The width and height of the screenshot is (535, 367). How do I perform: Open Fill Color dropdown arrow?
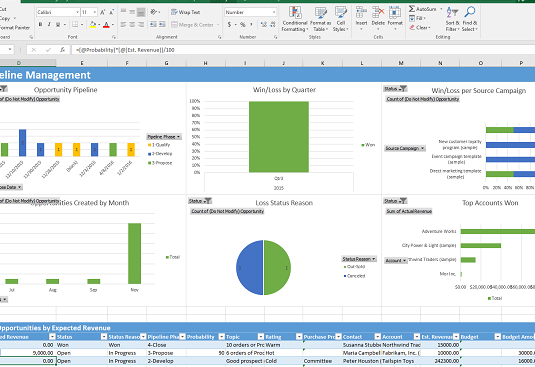pyautogui.click(x=99, y=25)
